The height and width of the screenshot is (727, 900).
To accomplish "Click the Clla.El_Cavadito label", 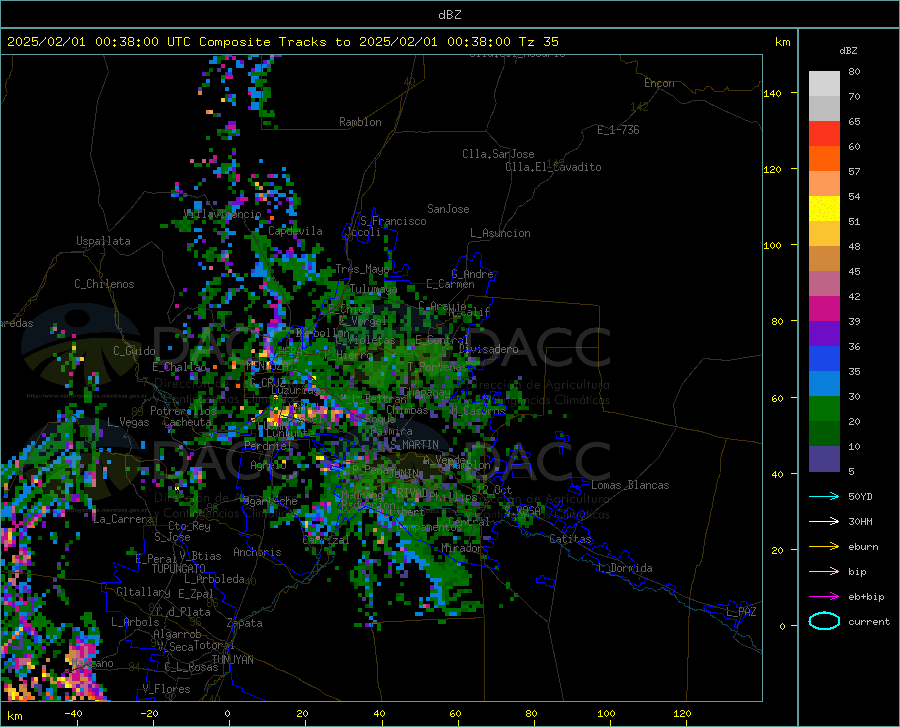I will pos(553,167).
